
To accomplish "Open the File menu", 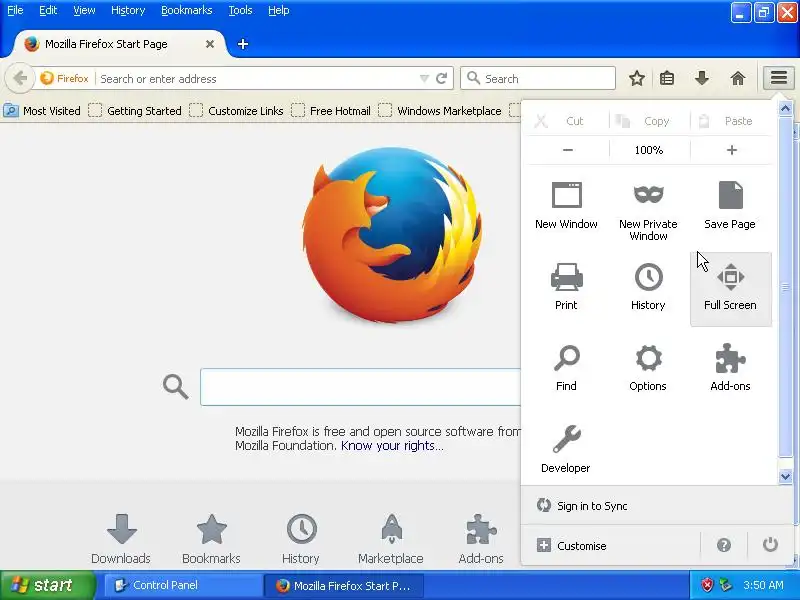I will pos(15,10).
